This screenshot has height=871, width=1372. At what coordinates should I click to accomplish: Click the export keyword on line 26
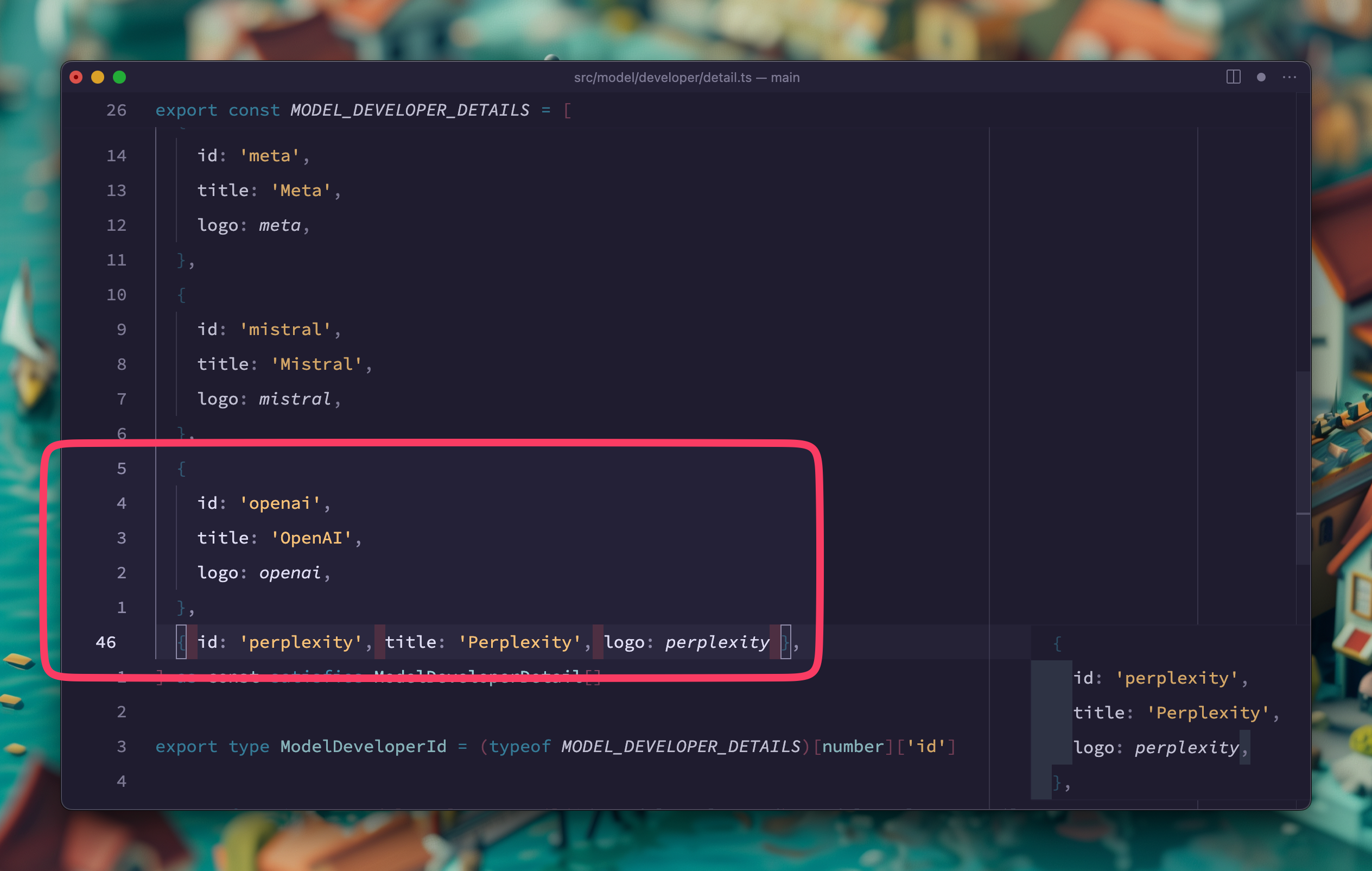186,110
